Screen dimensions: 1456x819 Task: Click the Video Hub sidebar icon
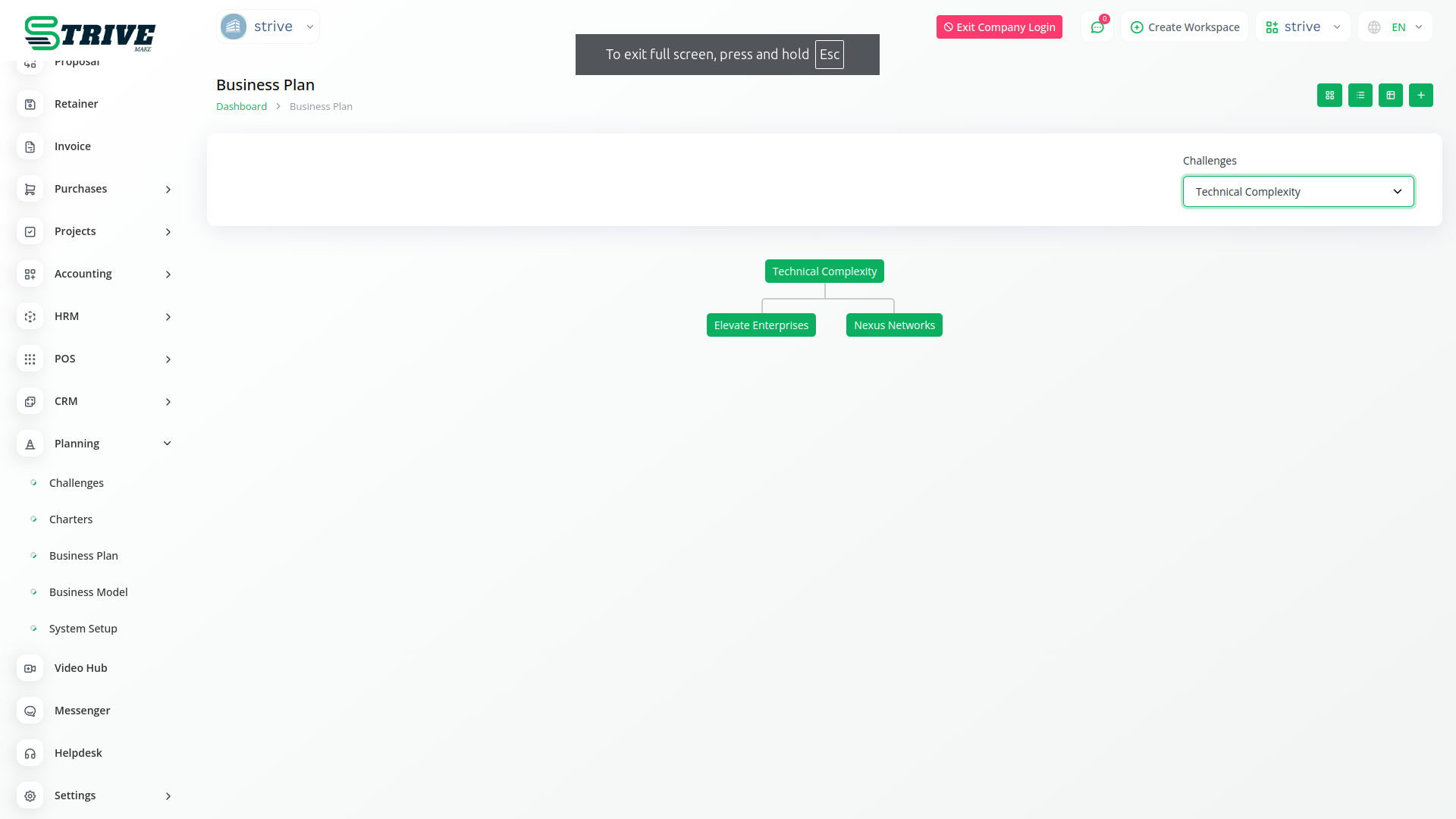[x=30, y=668]
